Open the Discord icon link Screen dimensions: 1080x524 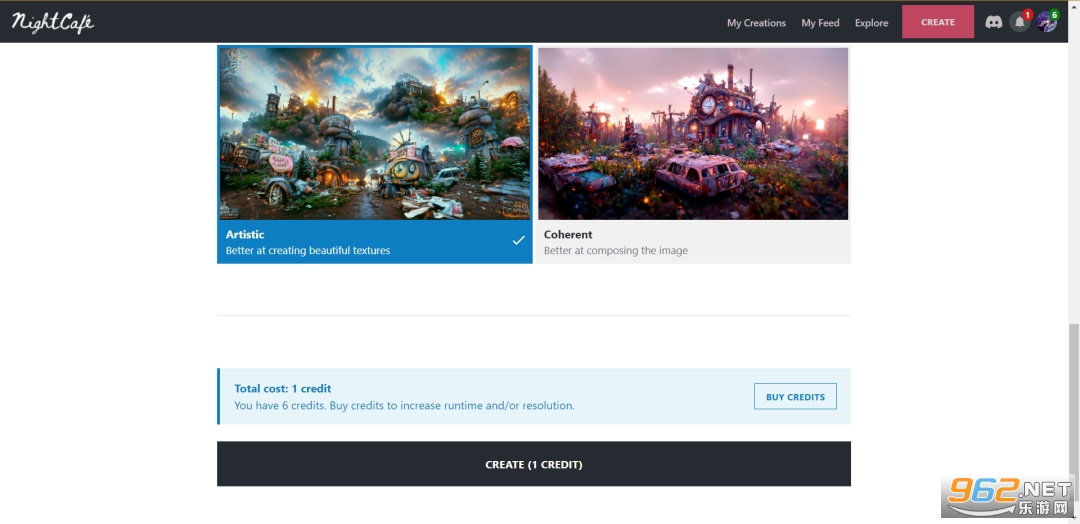click(993, 22)
